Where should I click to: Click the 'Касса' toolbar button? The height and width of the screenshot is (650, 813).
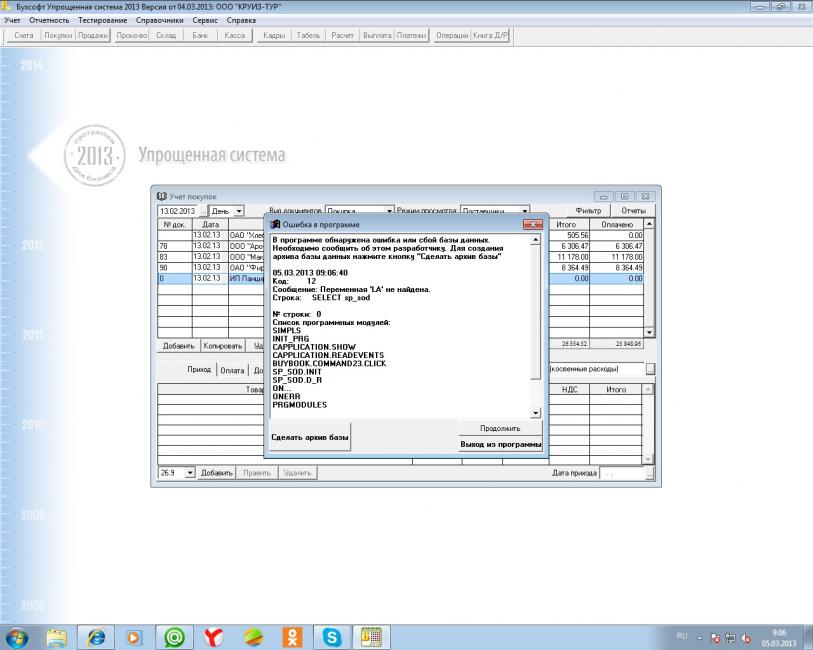pos(235,35)
